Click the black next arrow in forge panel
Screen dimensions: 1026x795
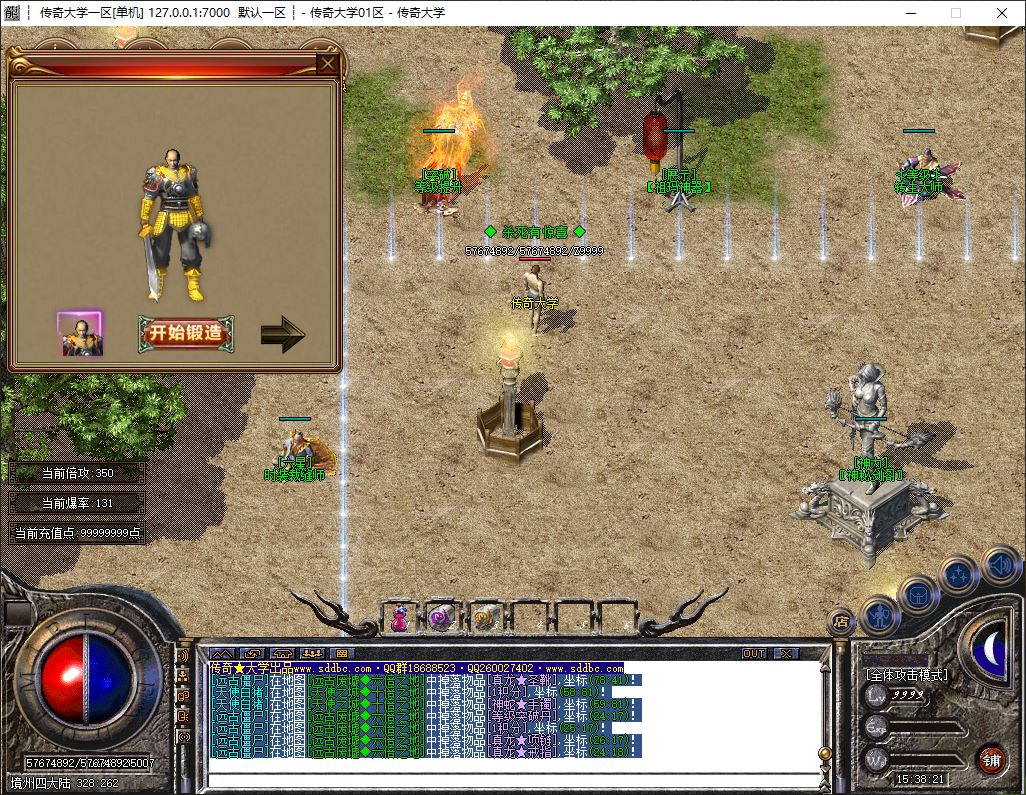[x=283, y=334]
